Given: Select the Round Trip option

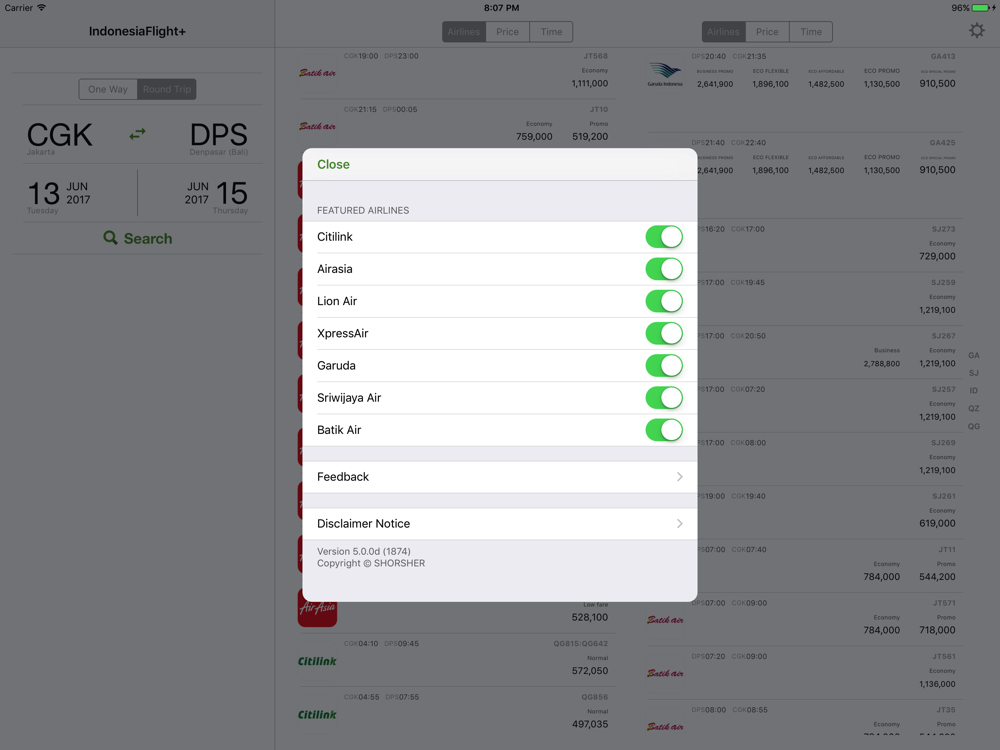Looking at the screenshot, I should [166, 89].
